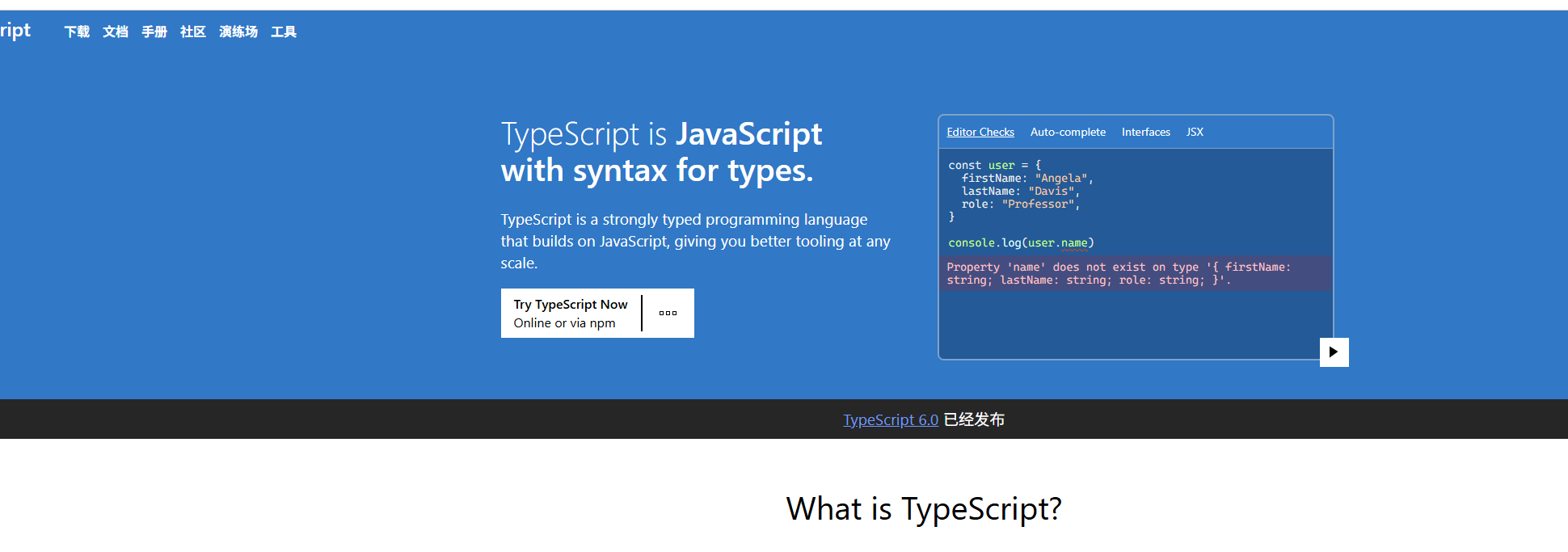Open the 演练场 playground link

pos(238,32)
